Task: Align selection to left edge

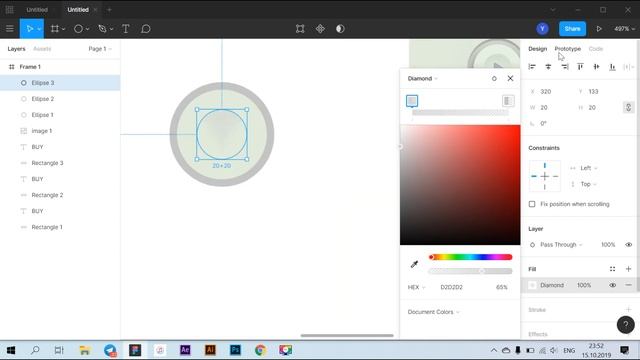Action: 532,67
